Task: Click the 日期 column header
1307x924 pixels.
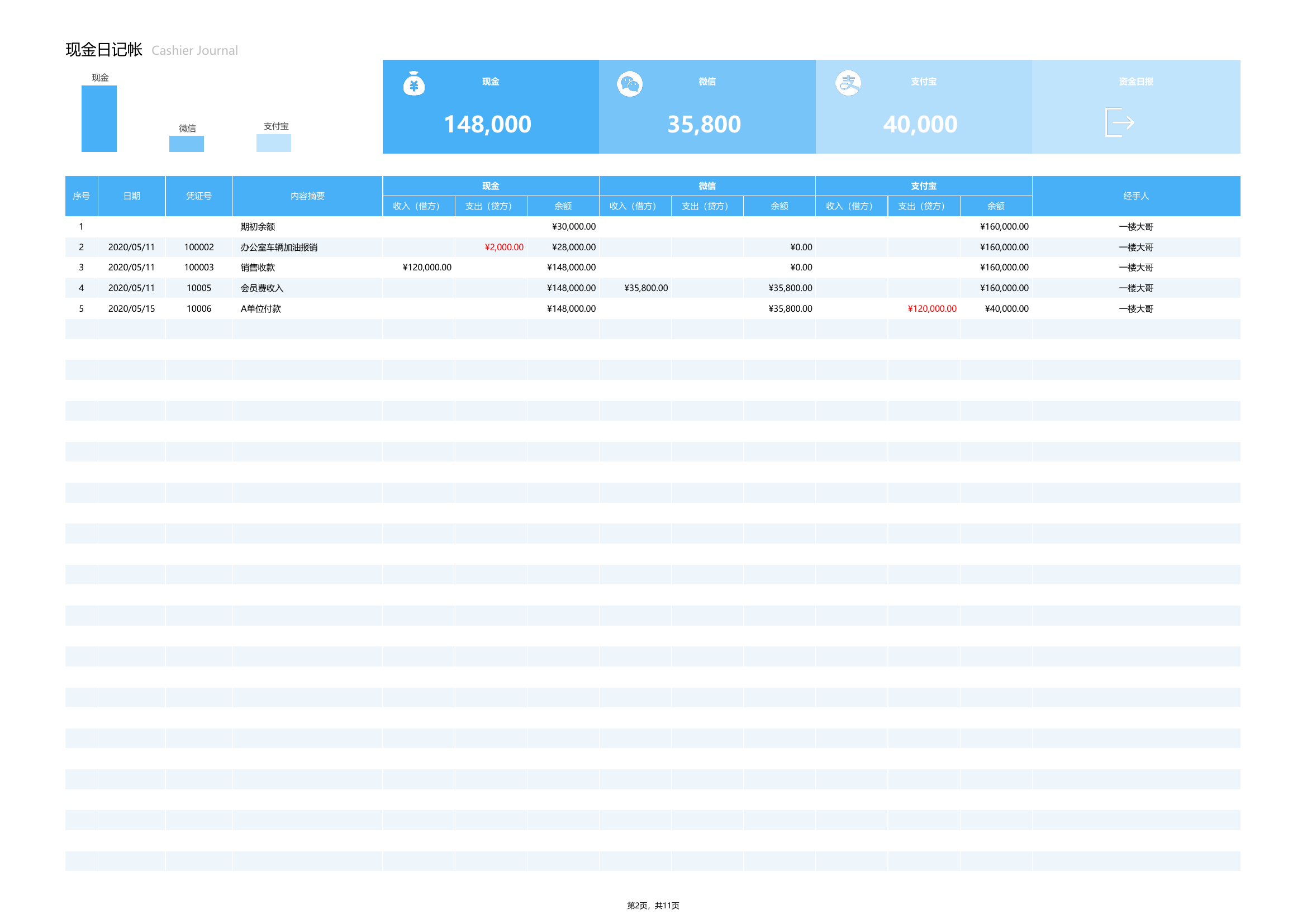Action: pyautogui.click(x=131, y=196)
